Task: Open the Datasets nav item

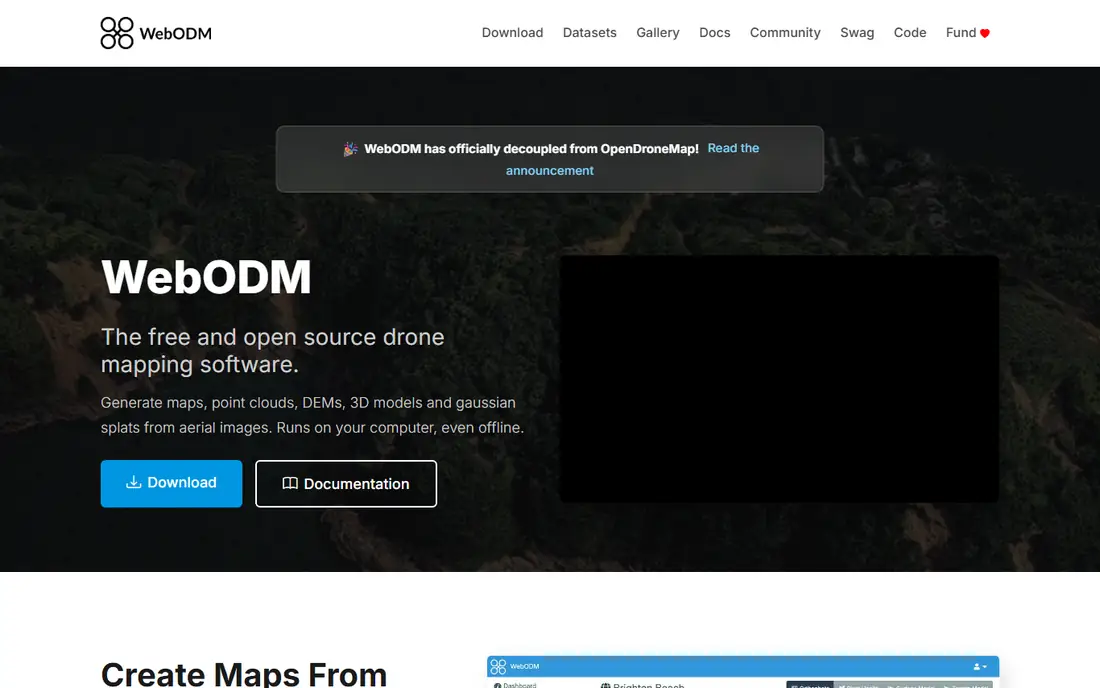Action: [589, 33]
